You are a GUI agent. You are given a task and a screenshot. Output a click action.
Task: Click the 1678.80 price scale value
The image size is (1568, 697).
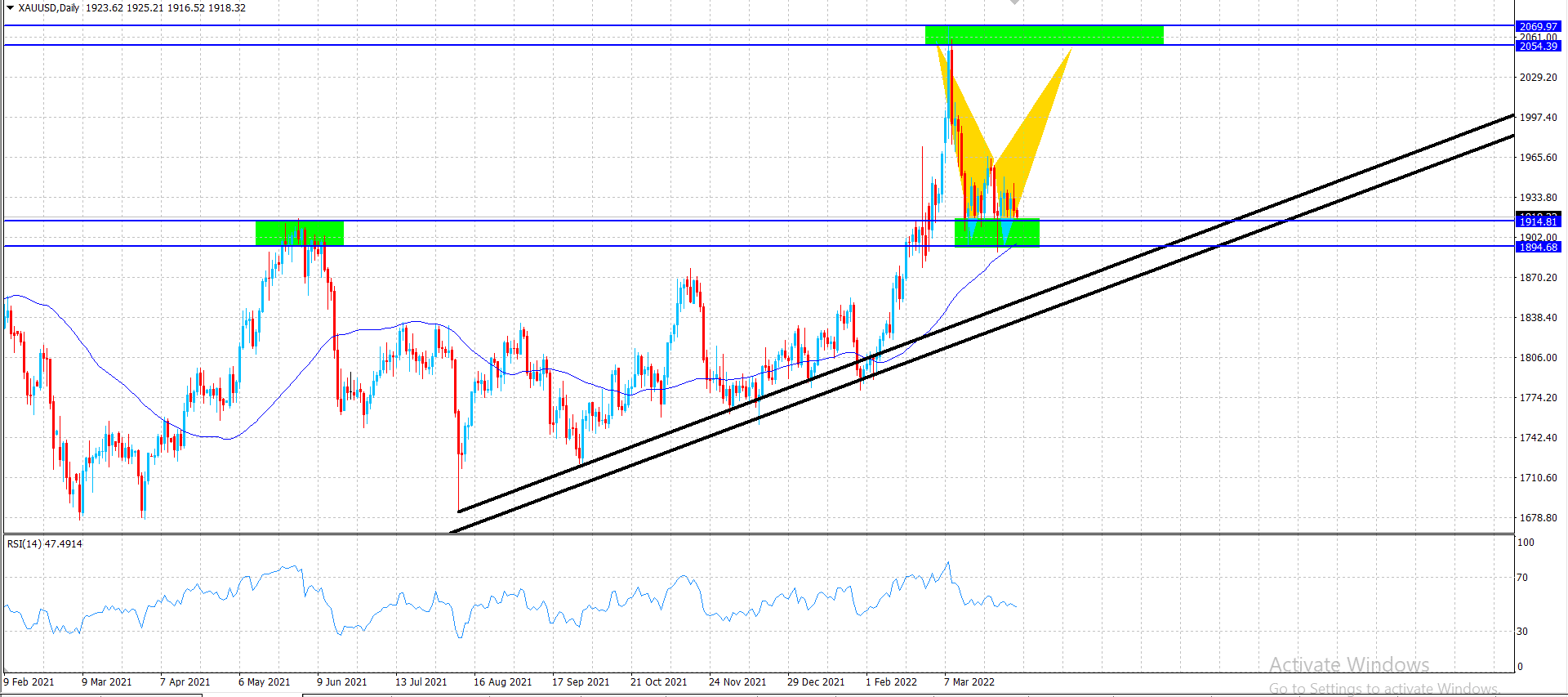[1538, 518]
